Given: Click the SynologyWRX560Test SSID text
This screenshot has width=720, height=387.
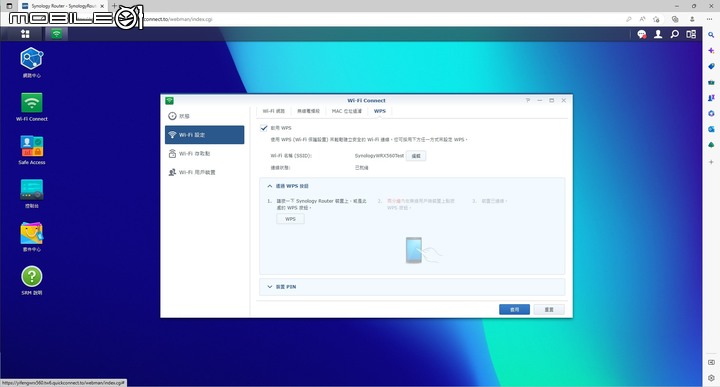Looking at the screenshot, I should [379, 156].
